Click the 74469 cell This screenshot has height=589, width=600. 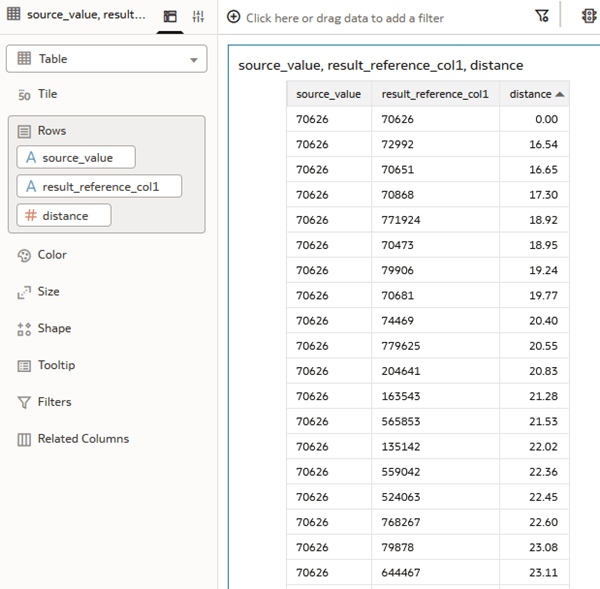tap(435, 321)
